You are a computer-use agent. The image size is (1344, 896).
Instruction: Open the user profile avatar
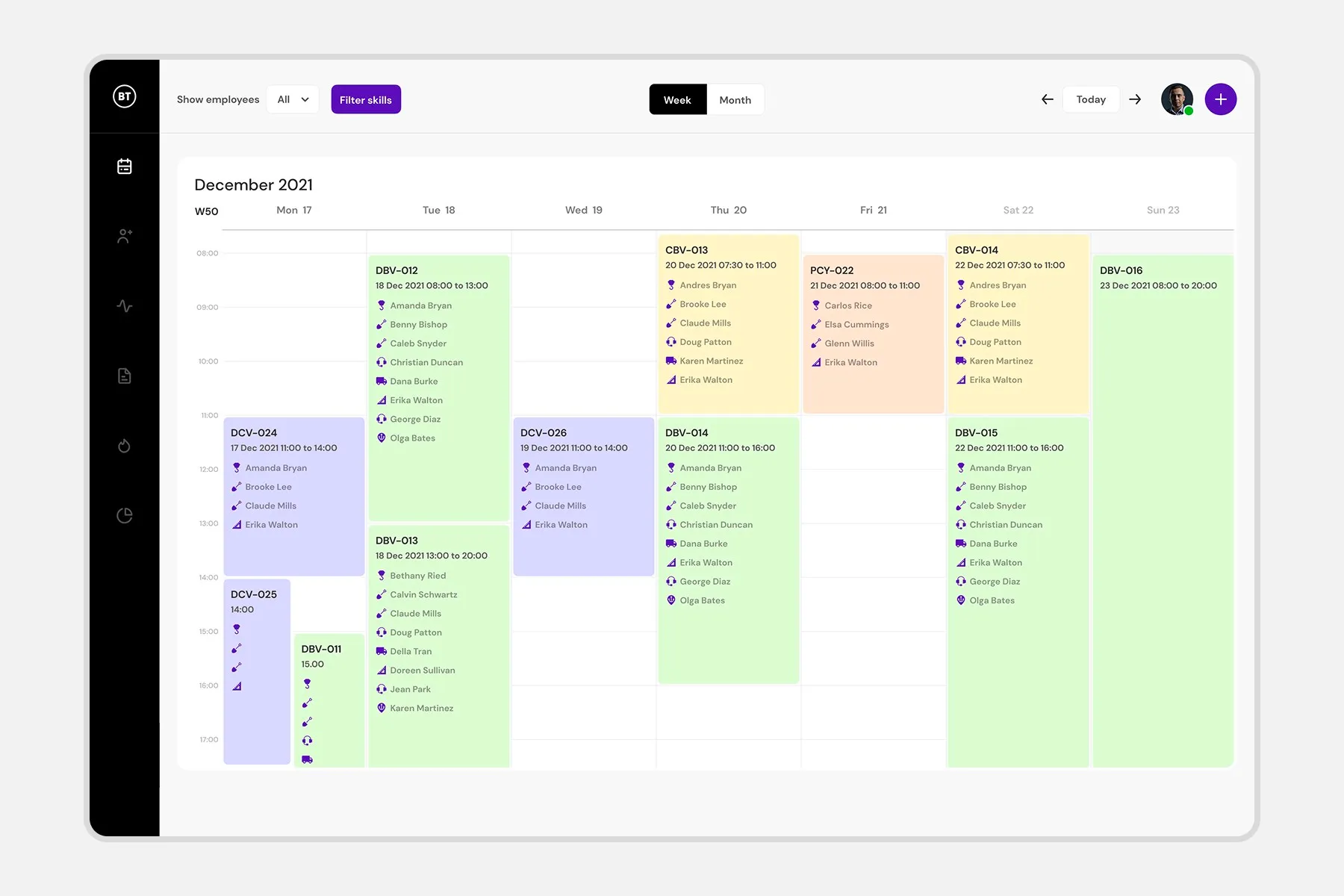[x=1177, y=99]
